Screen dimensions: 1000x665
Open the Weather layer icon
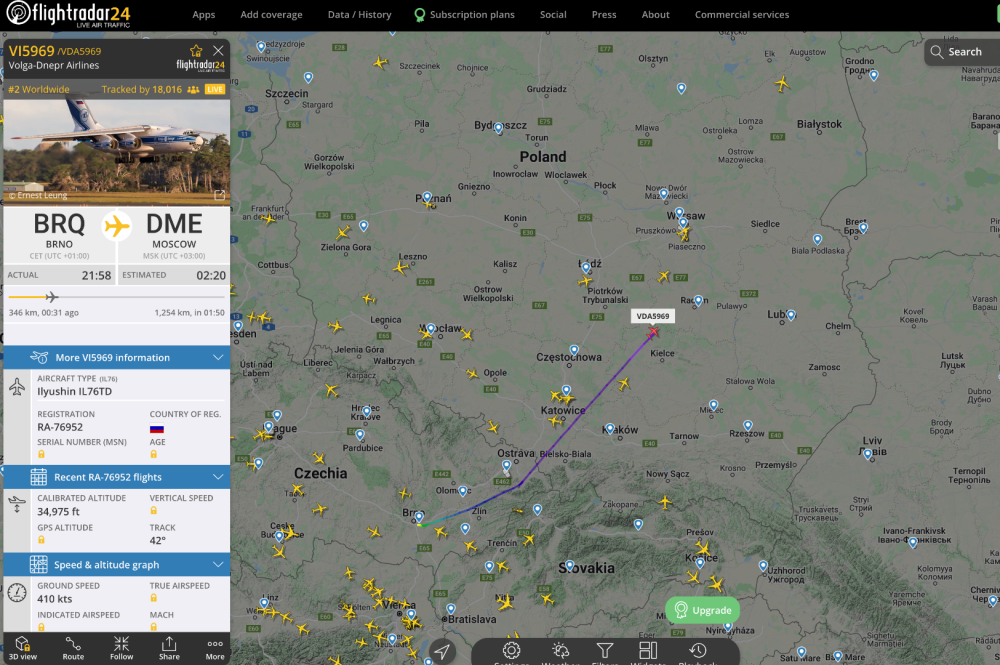(561, 651)
